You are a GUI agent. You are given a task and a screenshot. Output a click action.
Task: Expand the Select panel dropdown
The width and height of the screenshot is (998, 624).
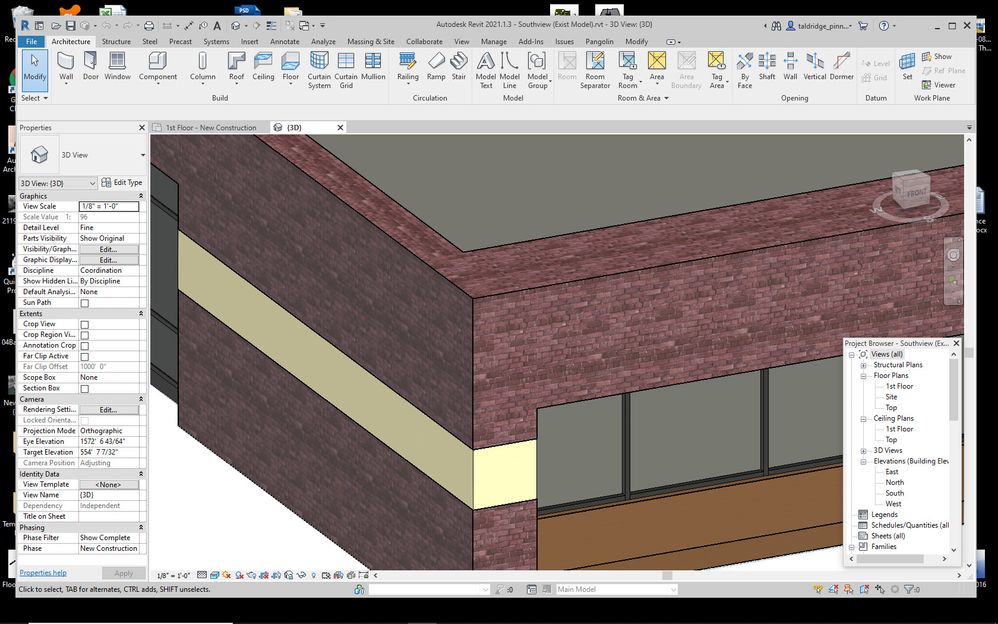(34, 98)
